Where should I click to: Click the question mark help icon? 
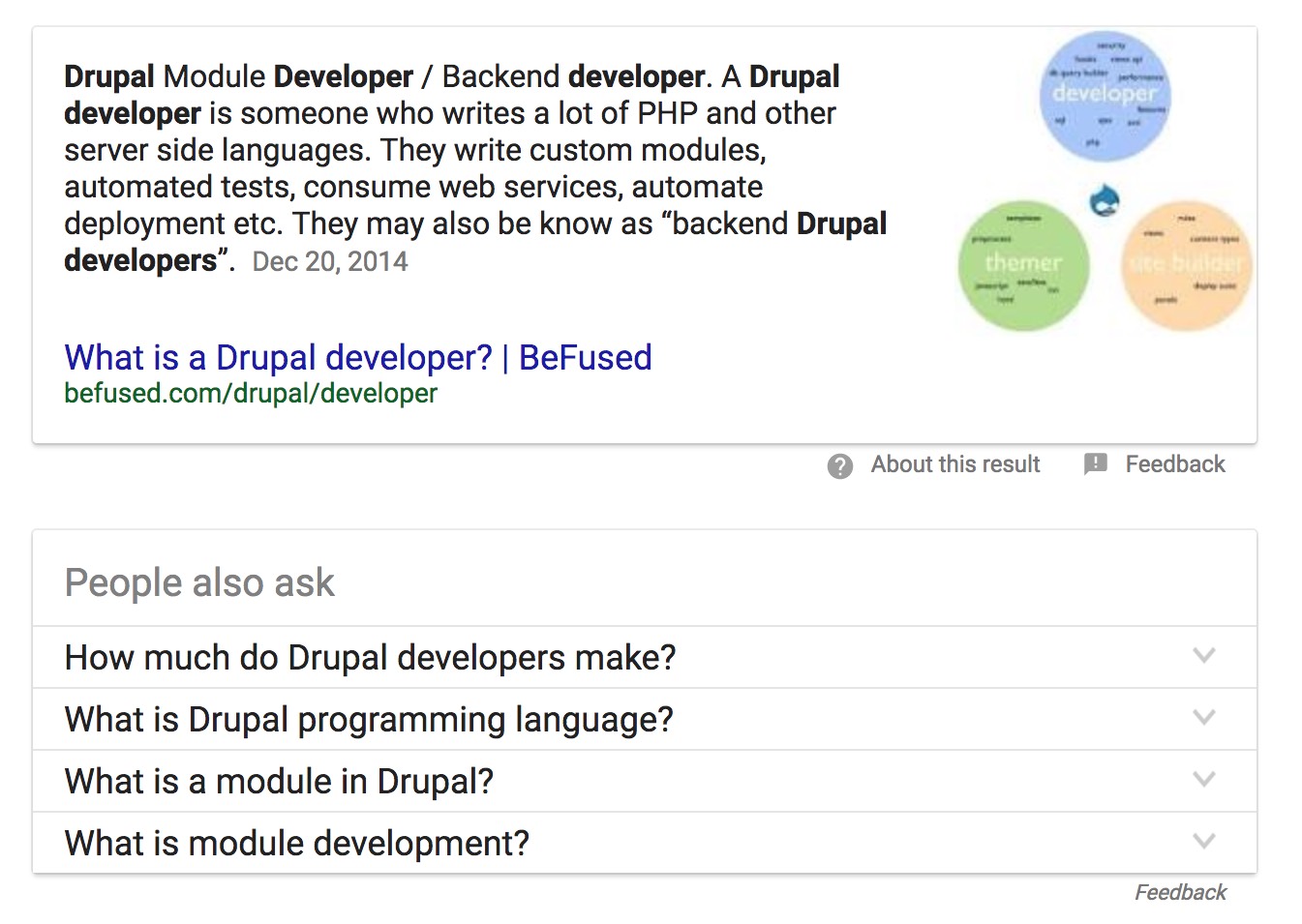coord(840,466)
